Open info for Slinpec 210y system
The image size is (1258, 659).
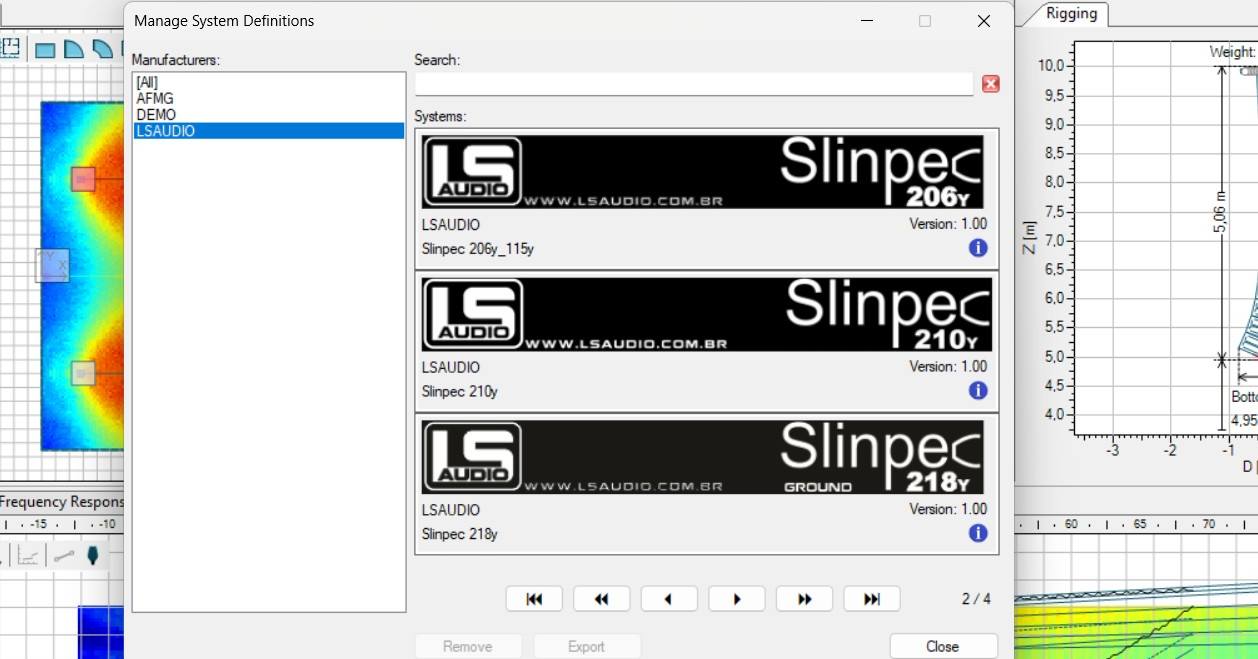978,391
